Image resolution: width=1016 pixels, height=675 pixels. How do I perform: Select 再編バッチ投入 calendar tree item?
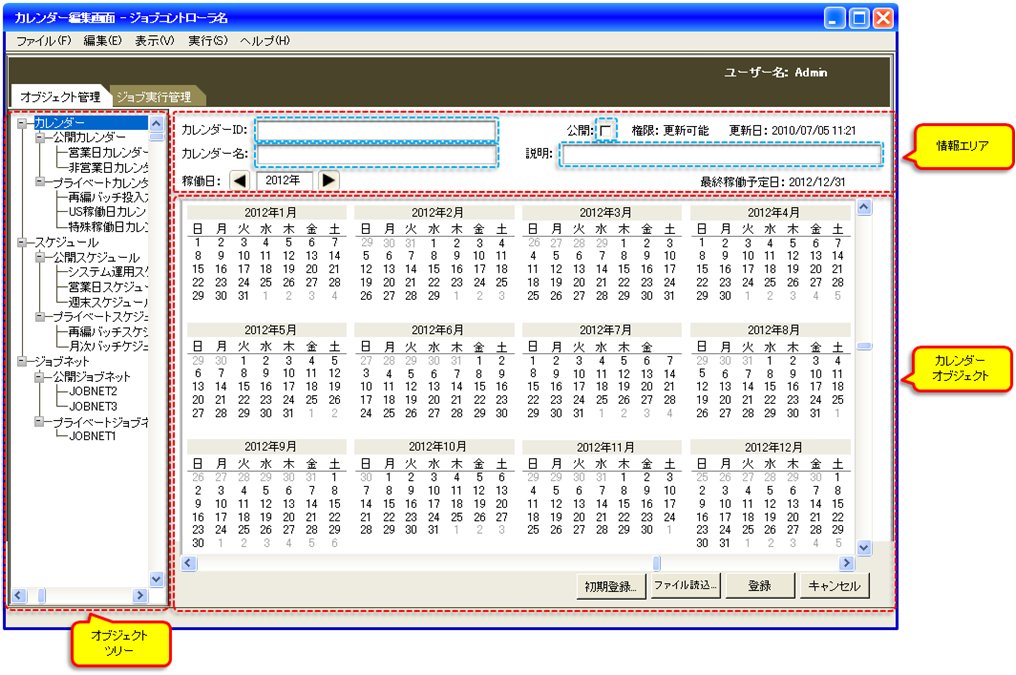point(108,197)
